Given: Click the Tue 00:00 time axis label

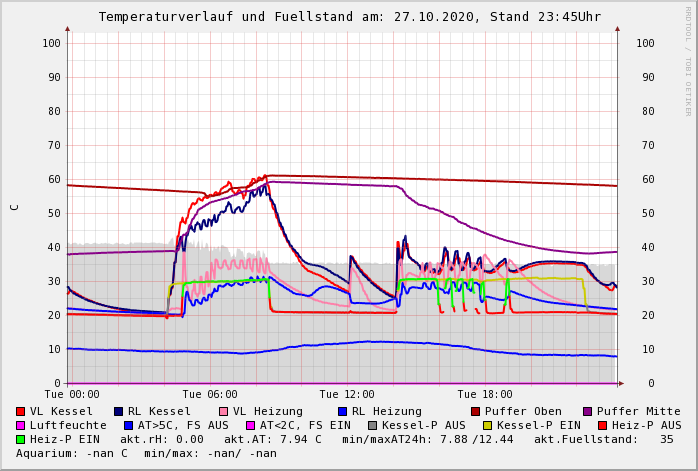Looking at the screenshot, I should 72,395.
